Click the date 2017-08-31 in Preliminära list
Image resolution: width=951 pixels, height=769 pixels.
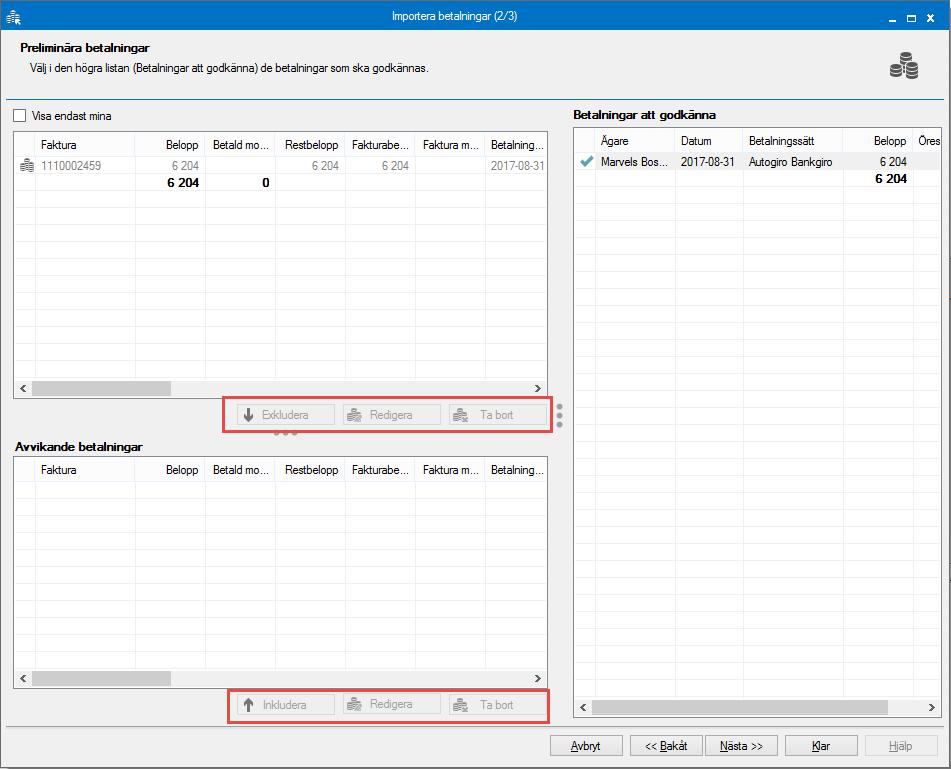pyautogui.click(x=517, y=166)
